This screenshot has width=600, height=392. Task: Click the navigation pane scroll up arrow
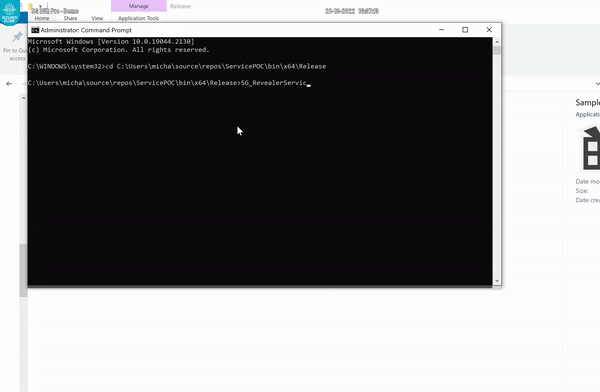[23, 98]
